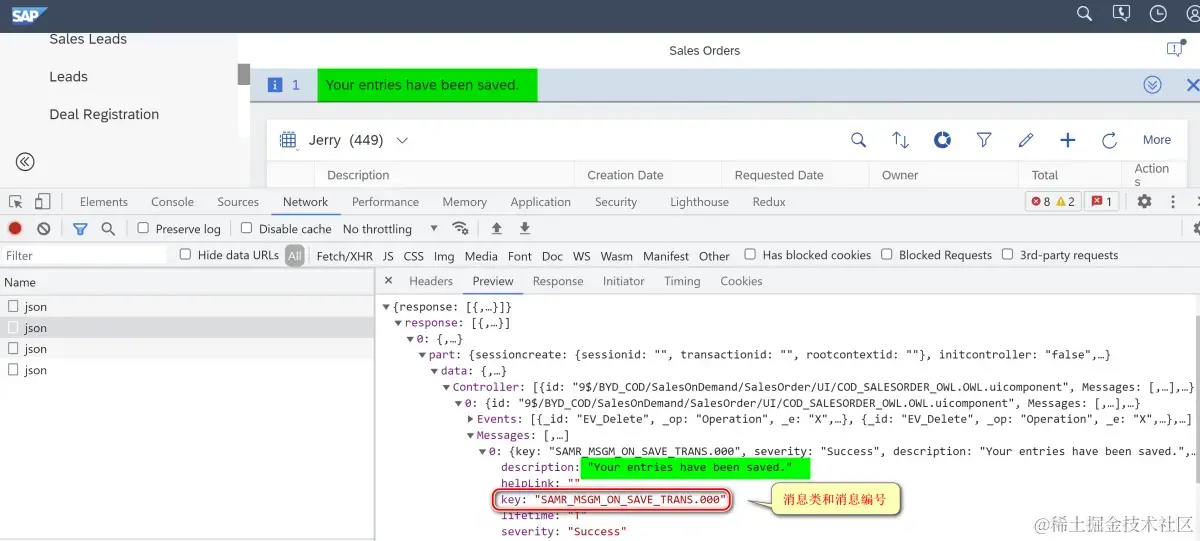Open the Timing tab of request
1200x541 pixels.
pyautogui.click(x=682, y=281)
